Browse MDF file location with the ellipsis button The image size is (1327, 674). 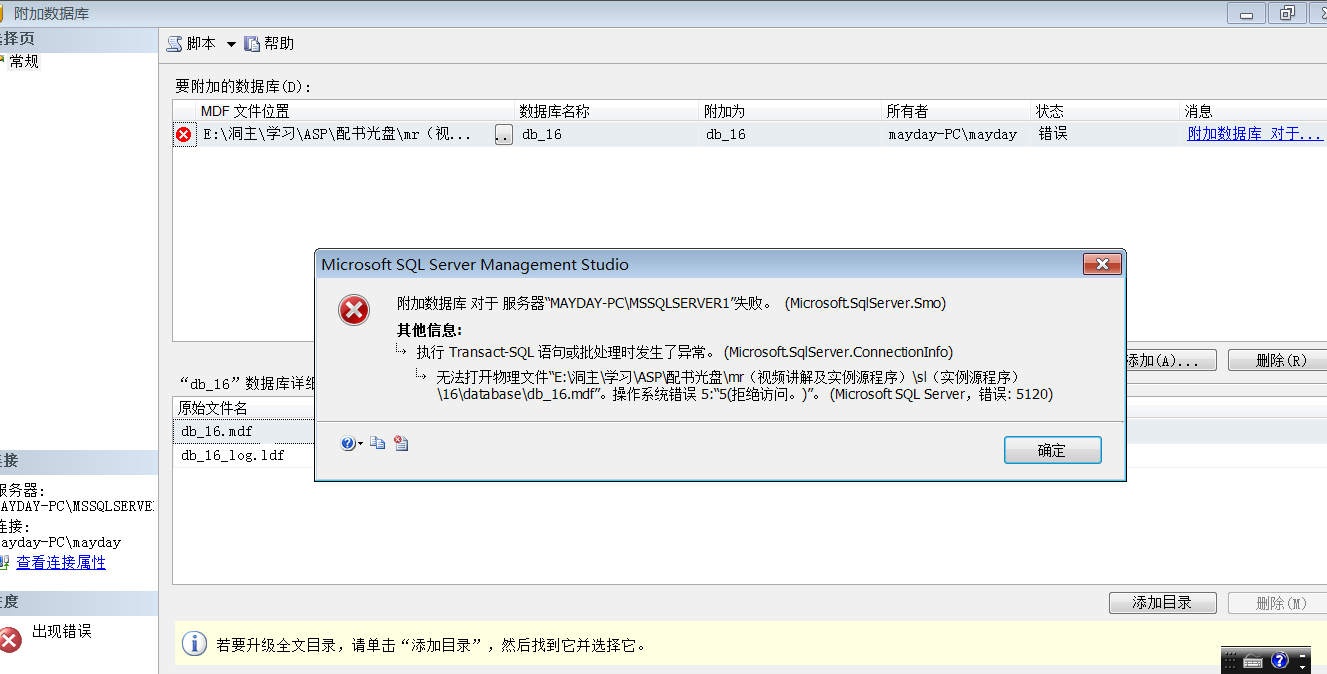click(504, 134)
